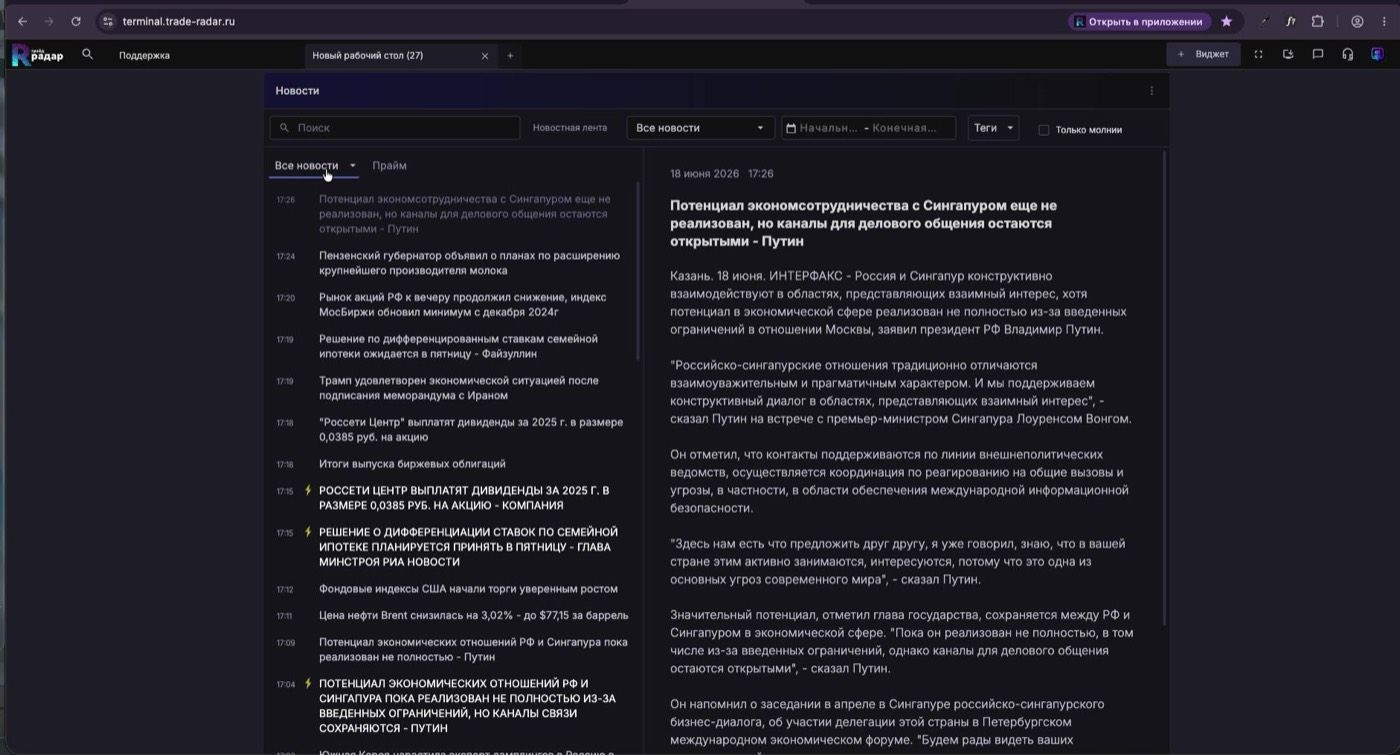This screenshot has height=755, width=1400.
Task: Open the user profile avatar in the app bar
Action: click(1377, 55)
